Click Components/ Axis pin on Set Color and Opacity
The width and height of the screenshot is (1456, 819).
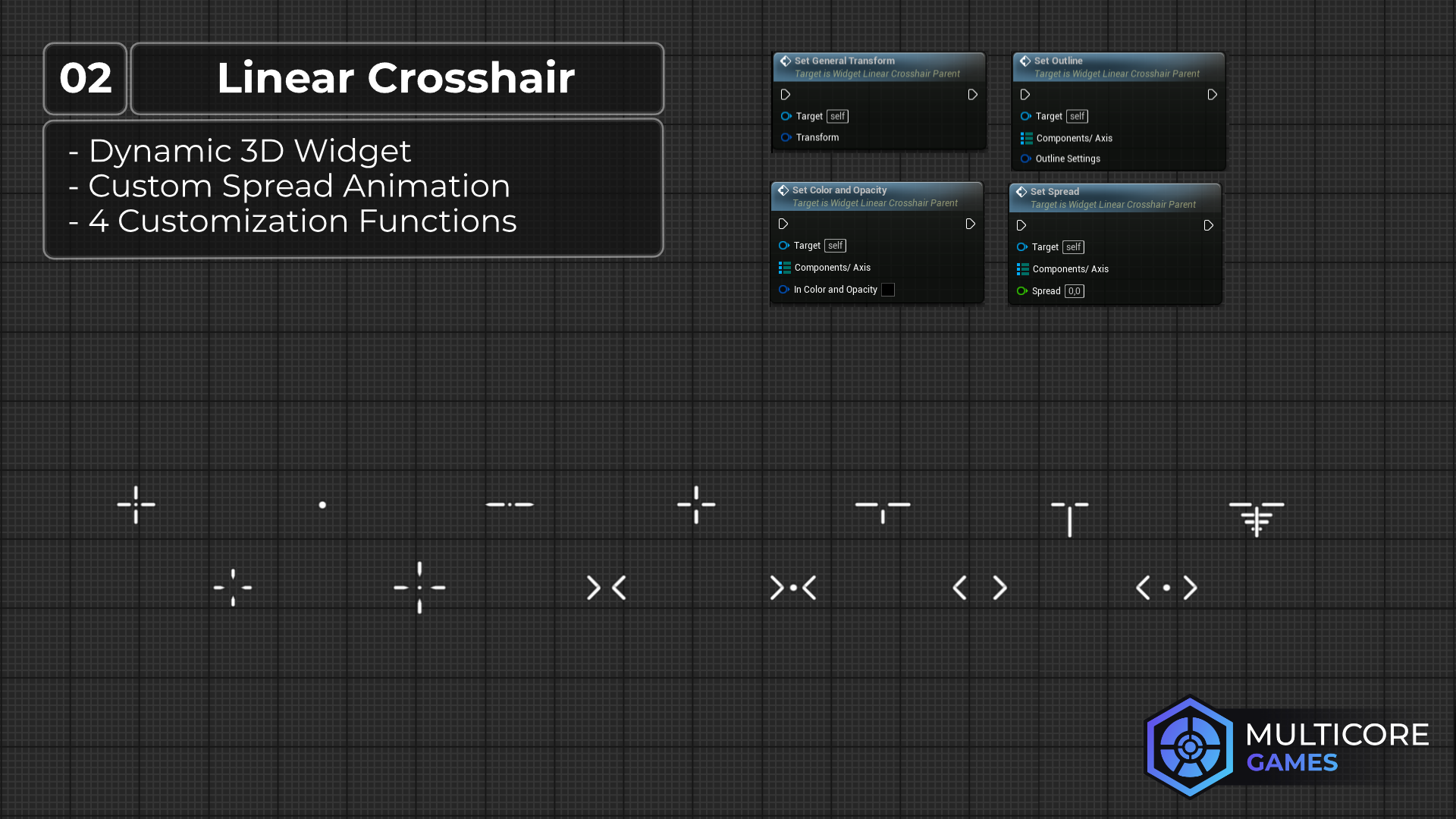(785, 268)
